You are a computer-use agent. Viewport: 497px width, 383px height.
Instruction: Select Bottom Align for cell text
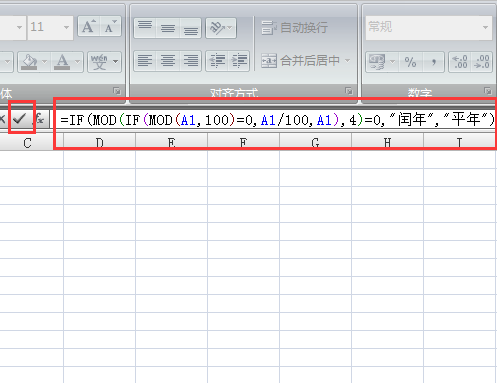pyautogui.click(x=190, y=28)
